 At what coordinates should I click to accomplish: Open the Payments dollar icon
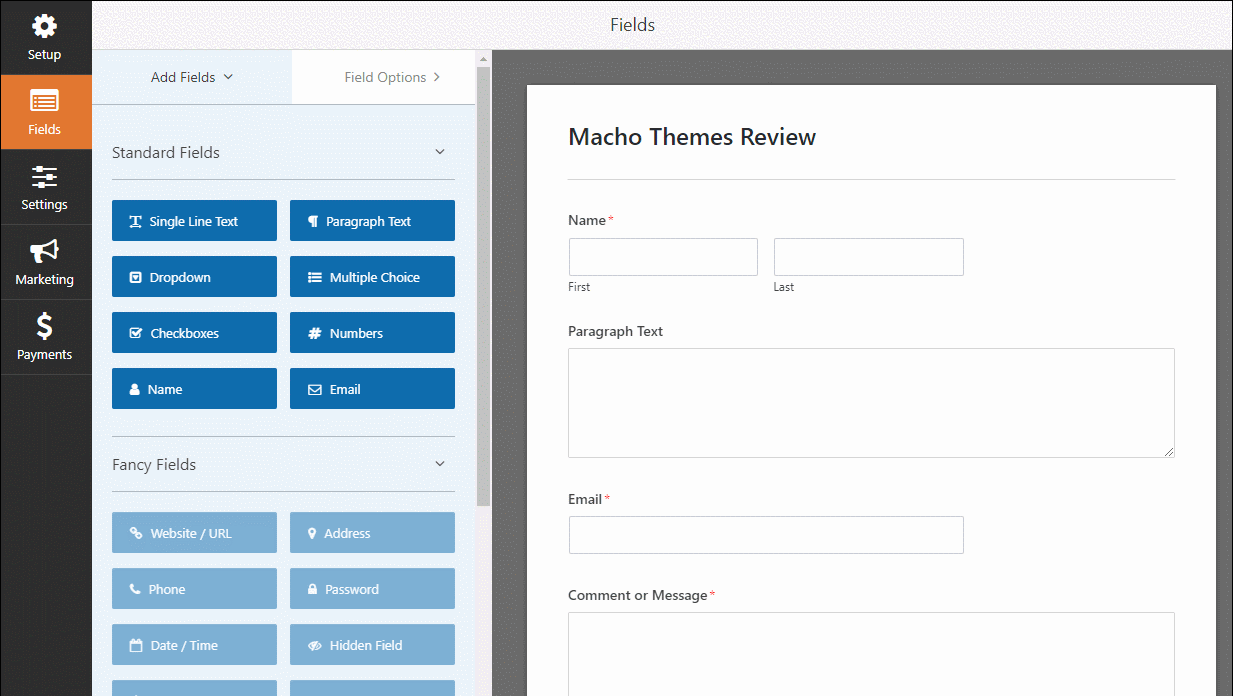pos(44,326)
